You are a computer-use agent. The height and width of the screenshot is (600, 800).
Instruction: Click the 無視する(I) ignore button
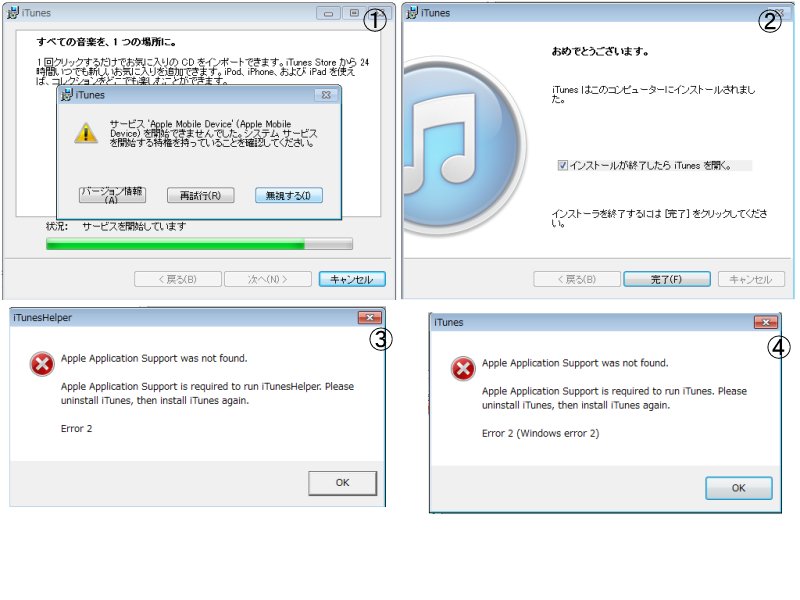point(288,195)
